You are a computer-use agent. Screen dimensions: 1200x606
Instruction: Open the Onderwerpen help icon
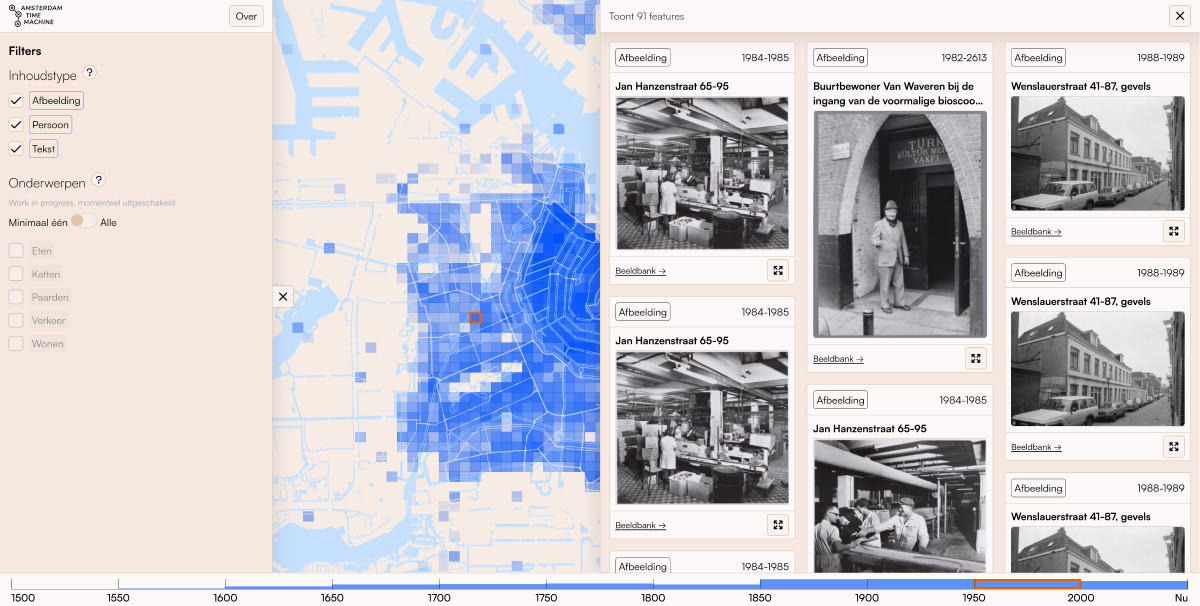(98, 180)
